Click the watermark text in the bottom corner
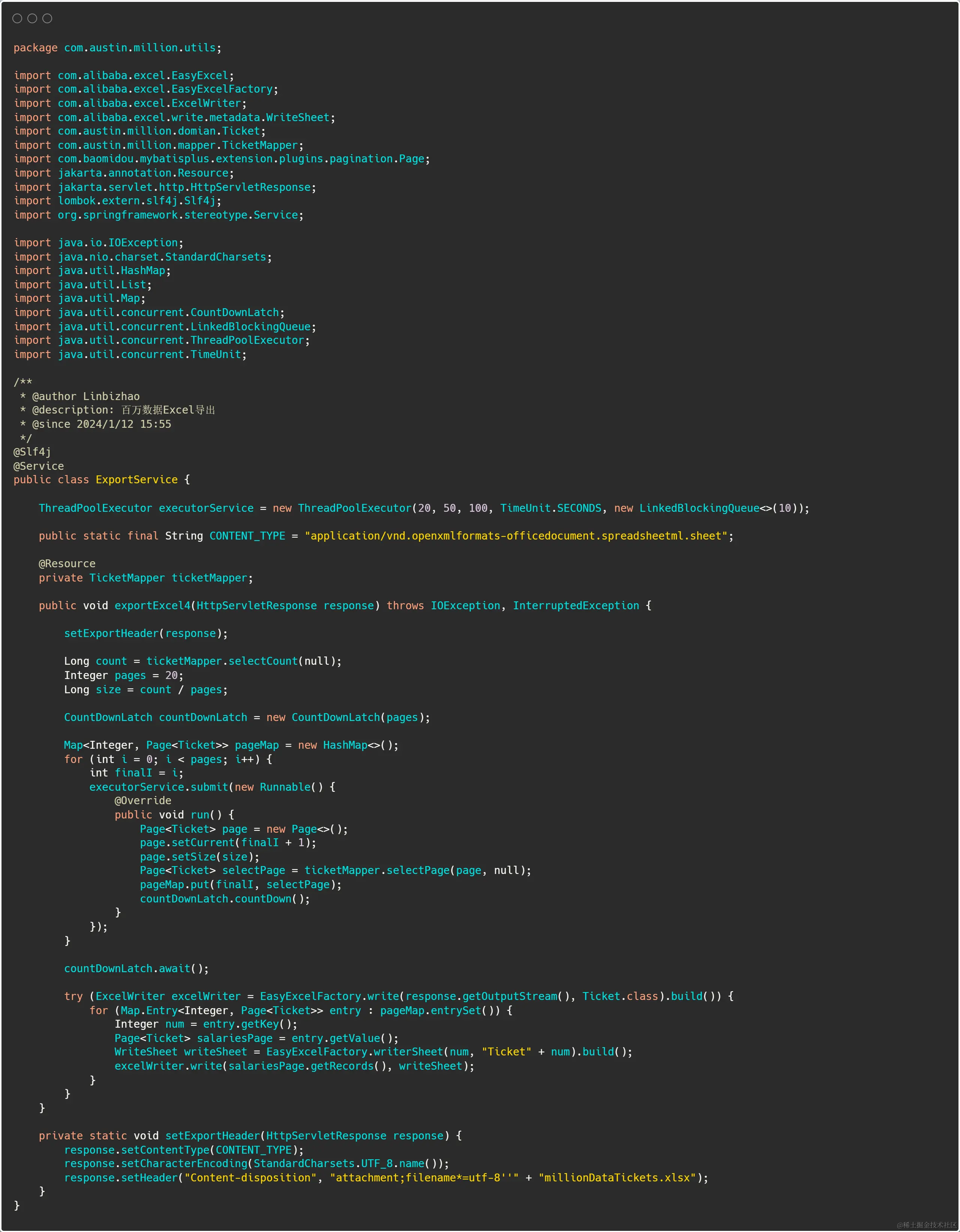The height and width of the screenshot is (1232, 960). pos(926,1225)
